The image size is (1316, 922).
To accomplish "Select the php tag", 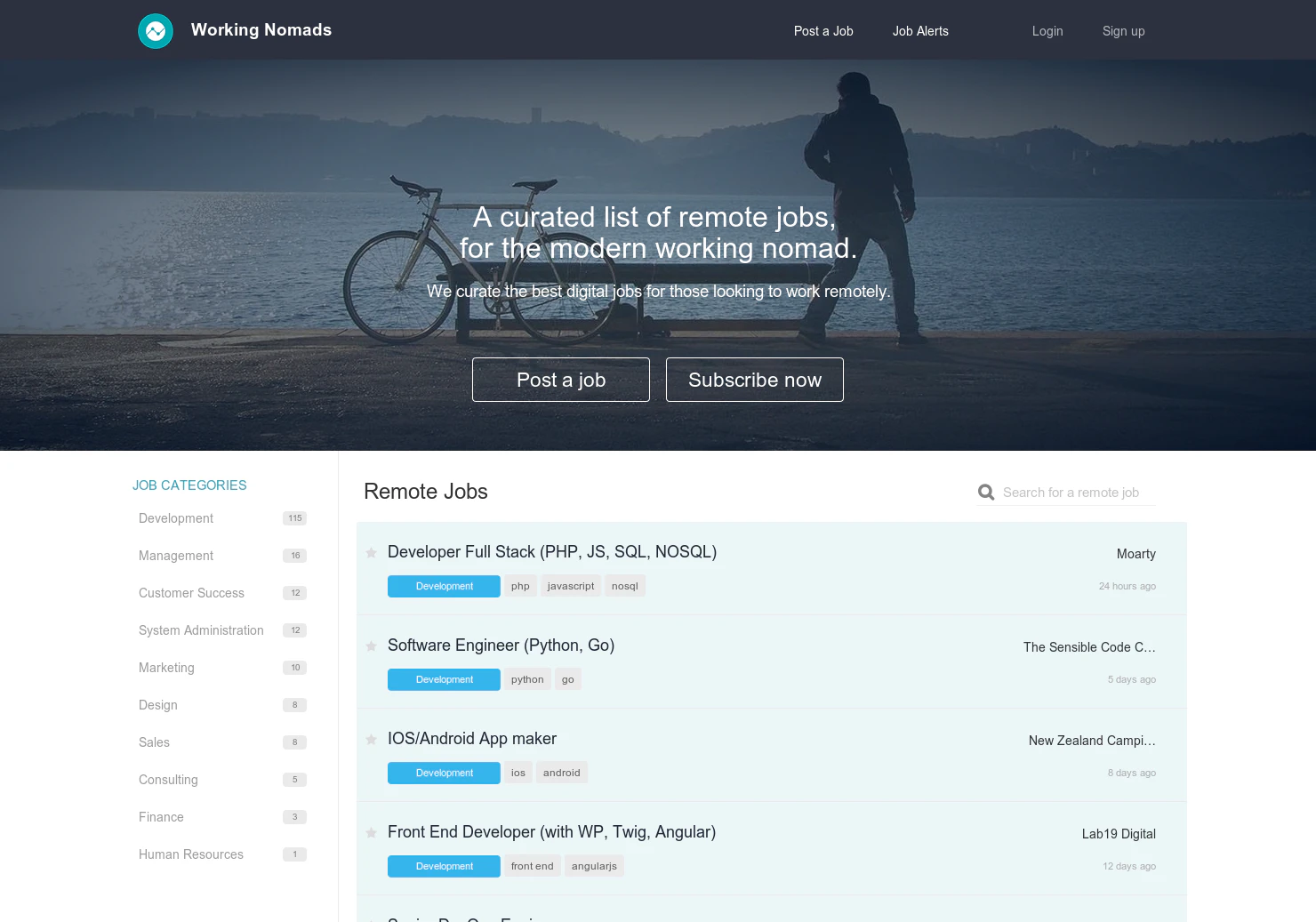I will point(520,585).
